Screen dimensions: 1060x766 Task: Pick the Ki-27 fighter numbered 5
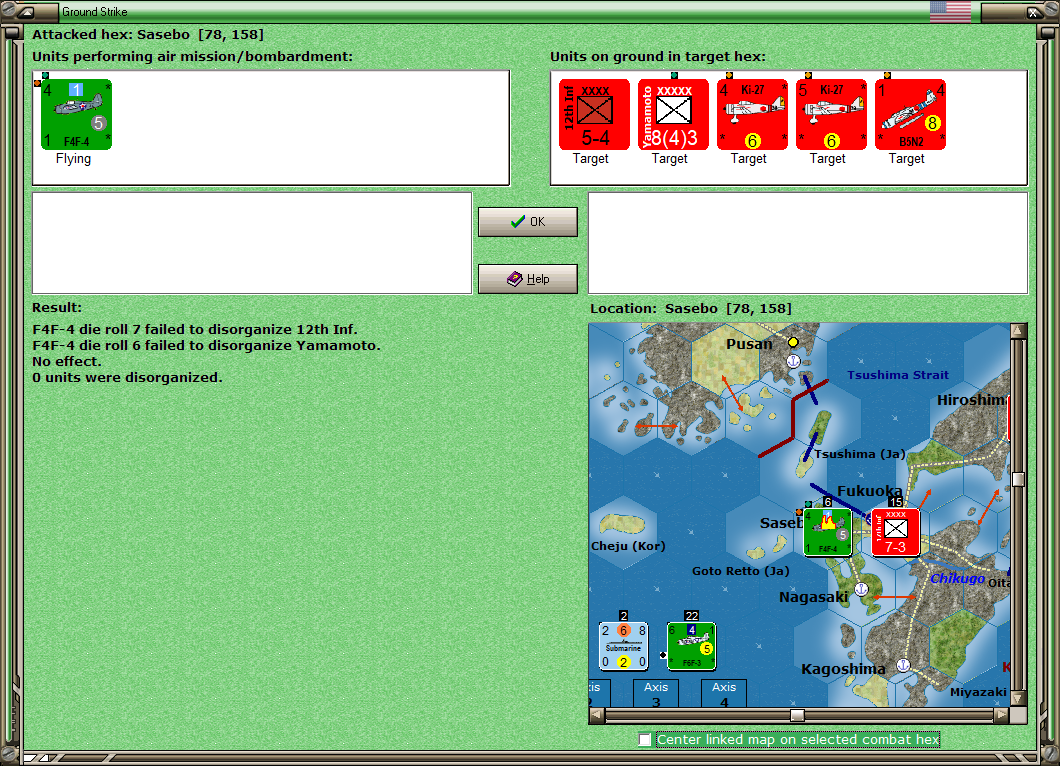832,114
